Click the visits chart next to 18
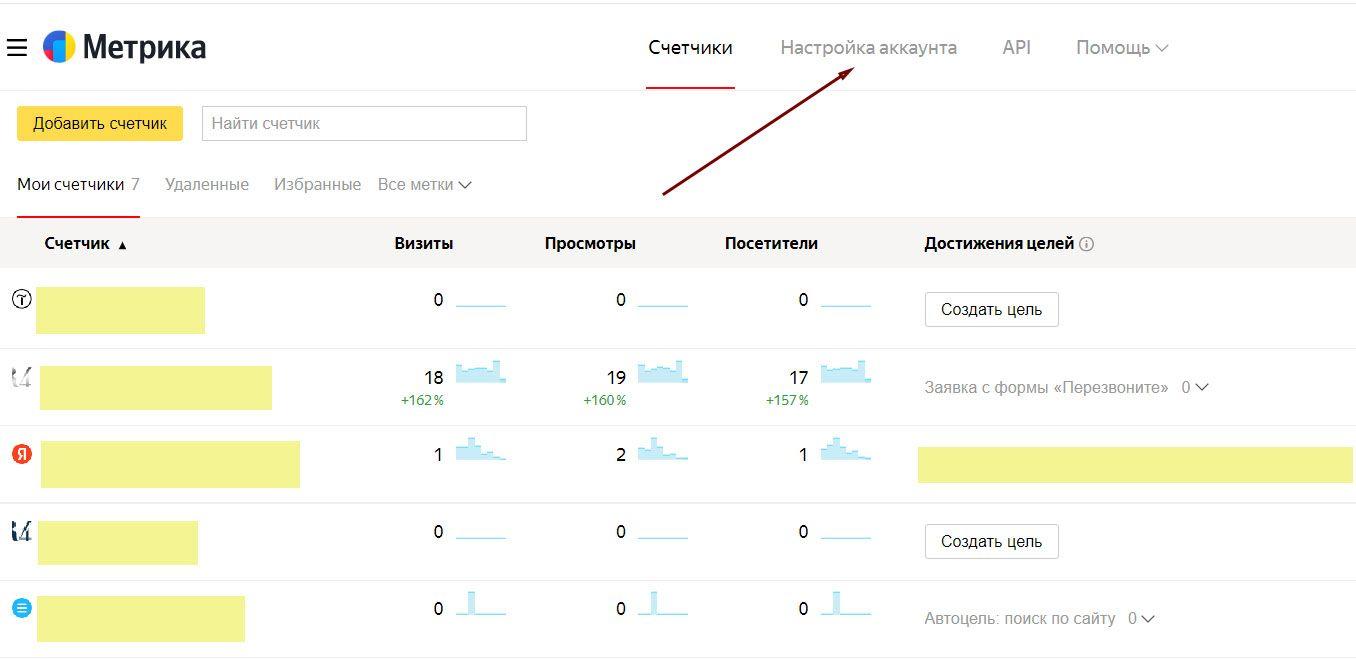The image size is (1356, 659). point(481,372)
